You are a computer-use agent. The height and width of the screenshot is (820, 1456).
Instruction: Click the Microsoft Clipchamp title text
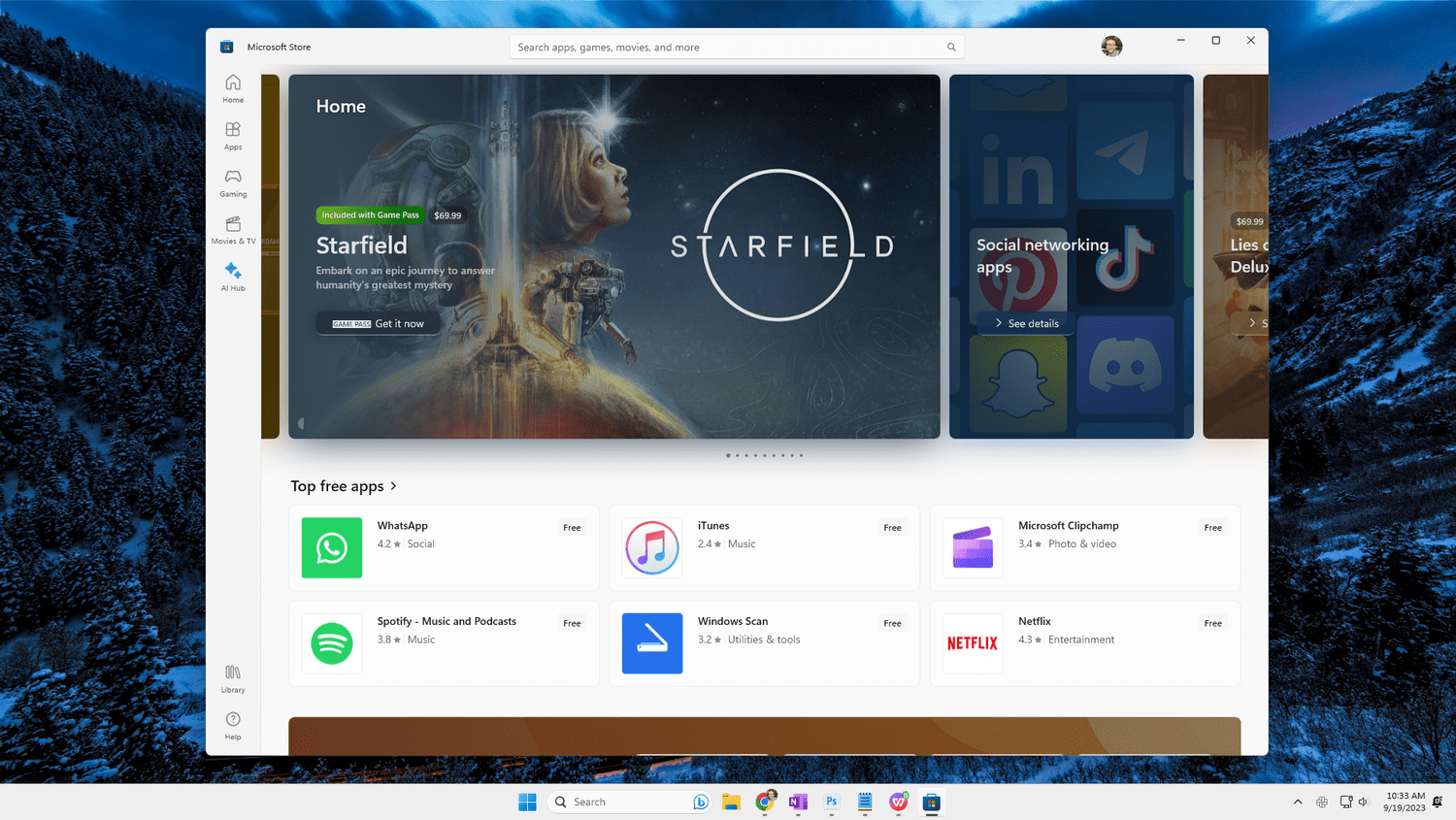click(1069, 526)
